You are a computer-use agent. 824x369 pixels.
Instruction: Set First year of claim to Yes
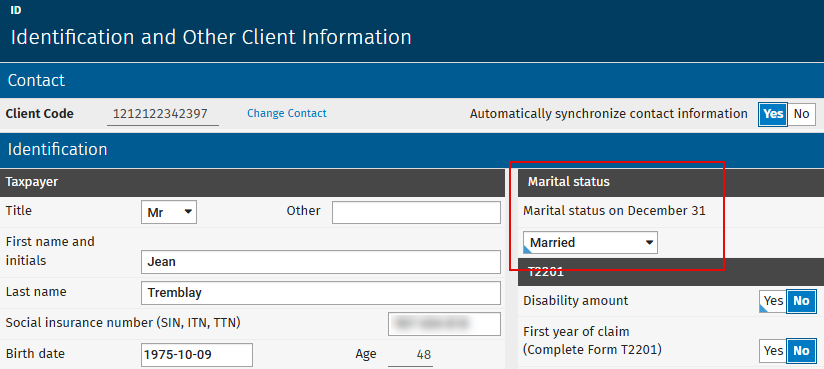(x=772, y=350)
